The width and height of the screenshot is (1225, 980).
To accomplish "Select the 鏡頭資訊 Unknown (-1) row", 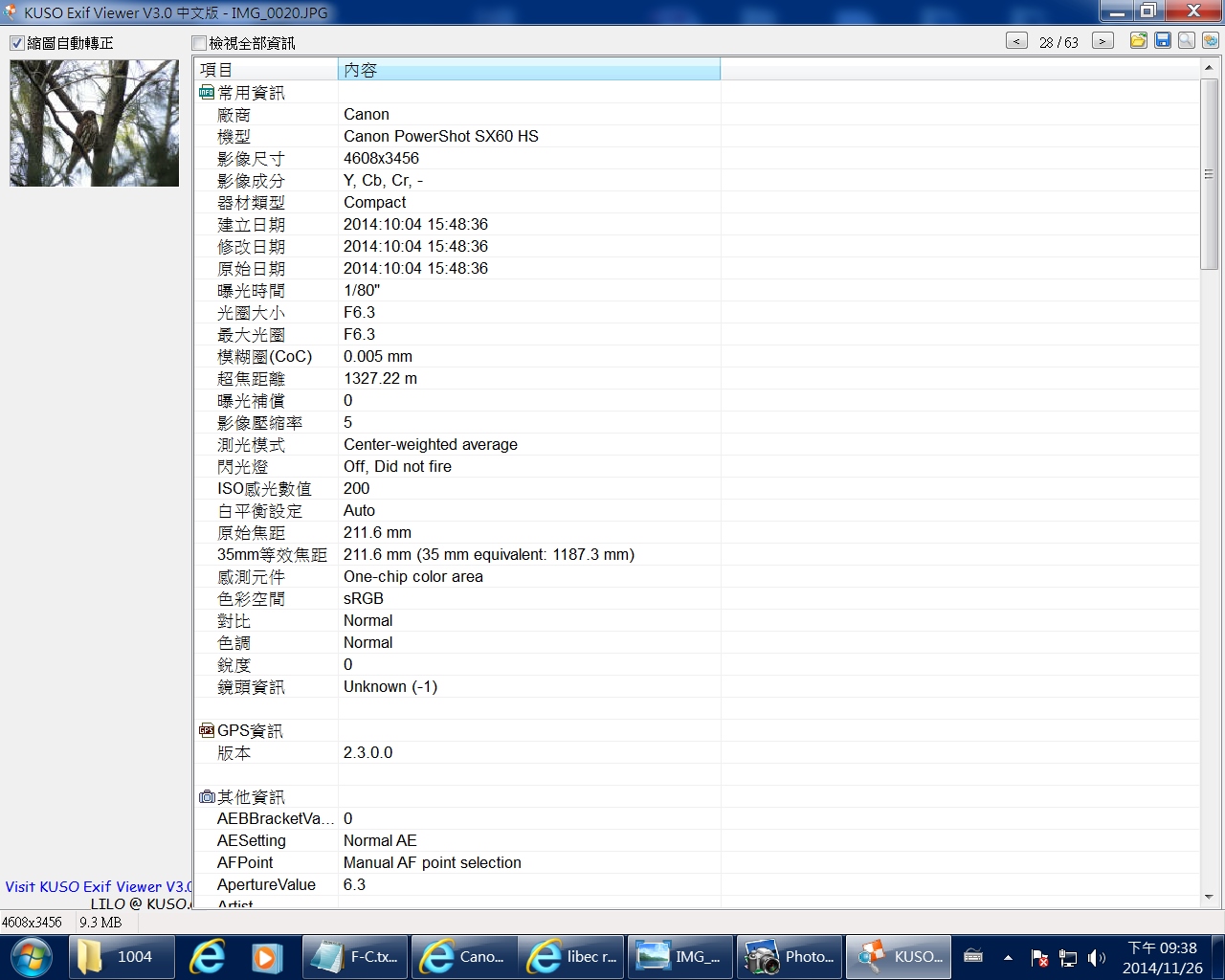I will click(x=697, y=687).
